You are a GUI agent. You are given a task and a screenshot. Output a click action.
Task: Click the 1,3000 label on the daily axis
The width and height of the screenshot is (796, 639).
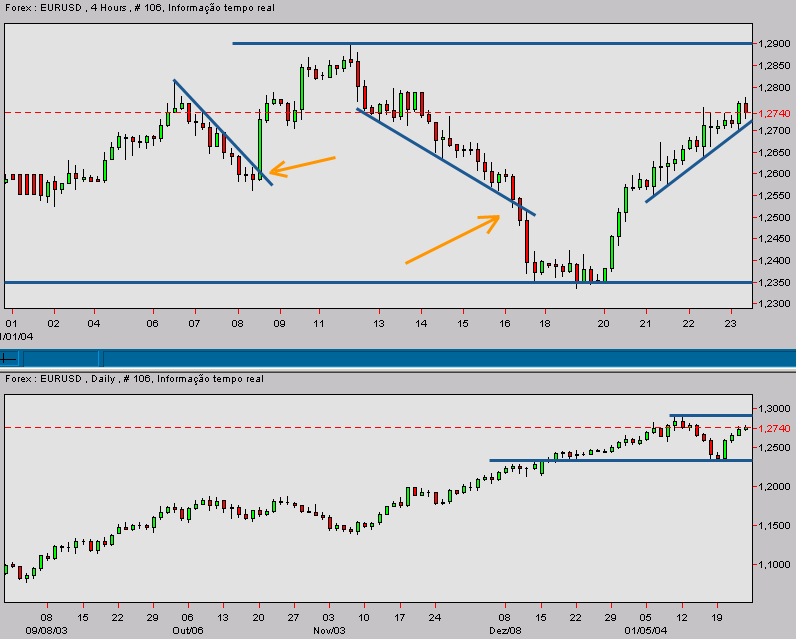(774, 408)
